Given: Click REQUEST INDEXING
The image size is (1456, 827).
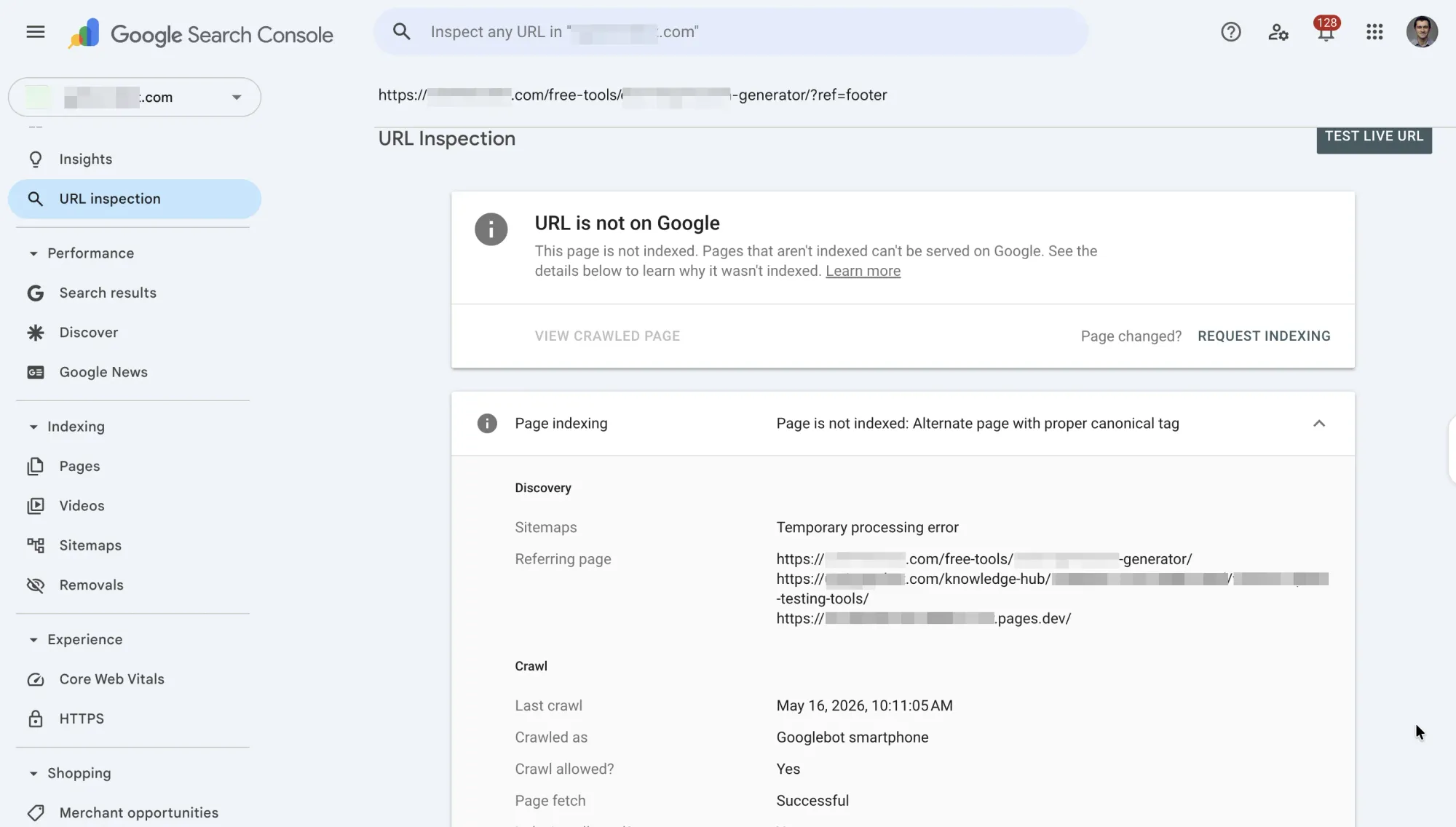Looking at the screenshot, I should pyautogui.click(x=1264, y=336).
